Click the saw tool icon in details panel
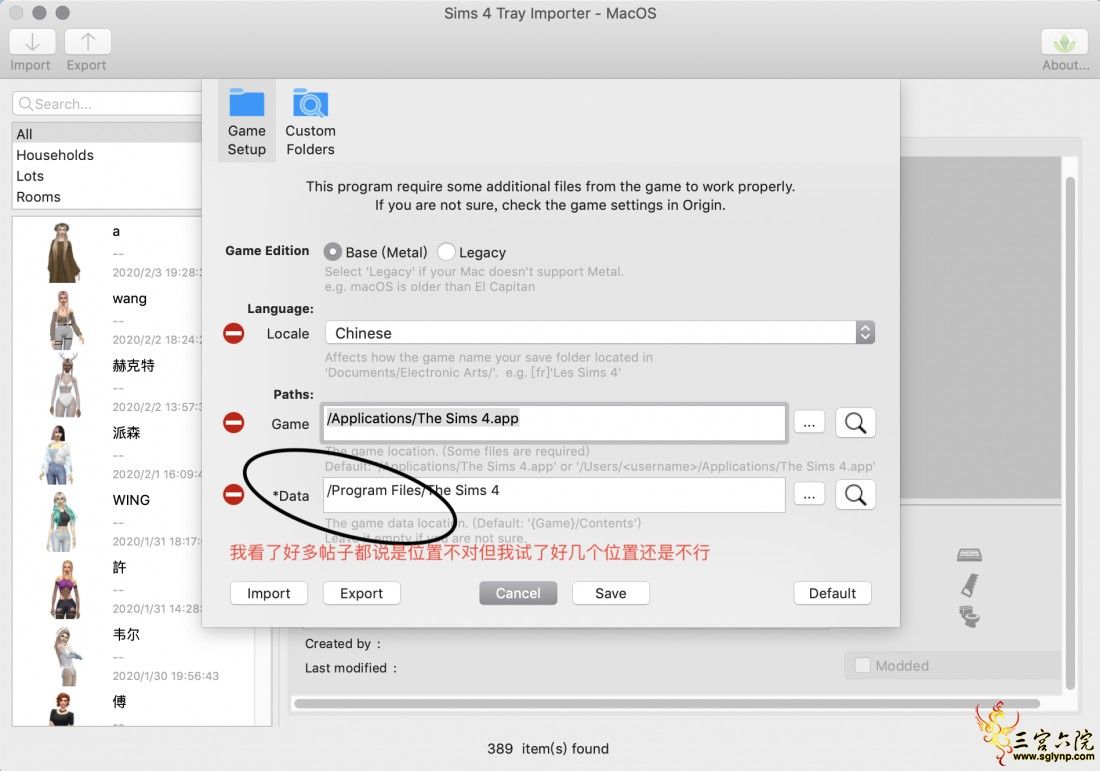The image size is (1100, 771). click(x=970, y=585)
